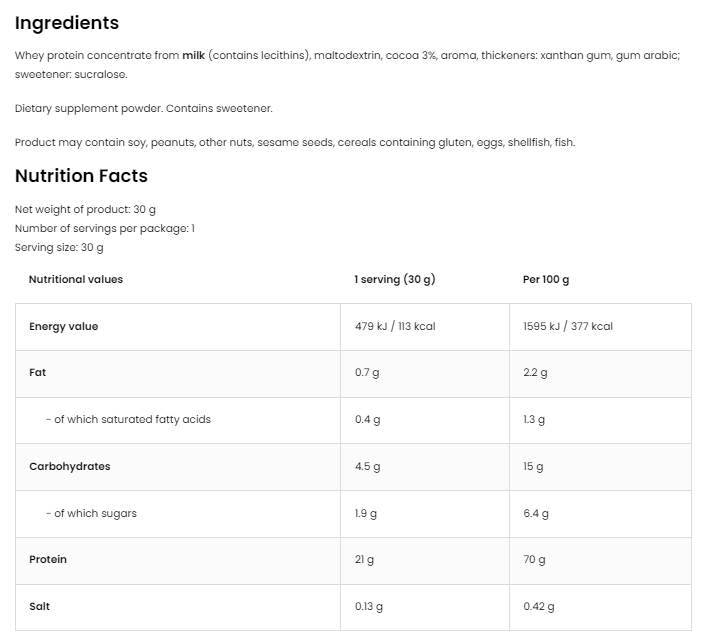708x644 pixels.
Task: Click the 'Per 100 g' column header
Action: [x=546, y=280]
